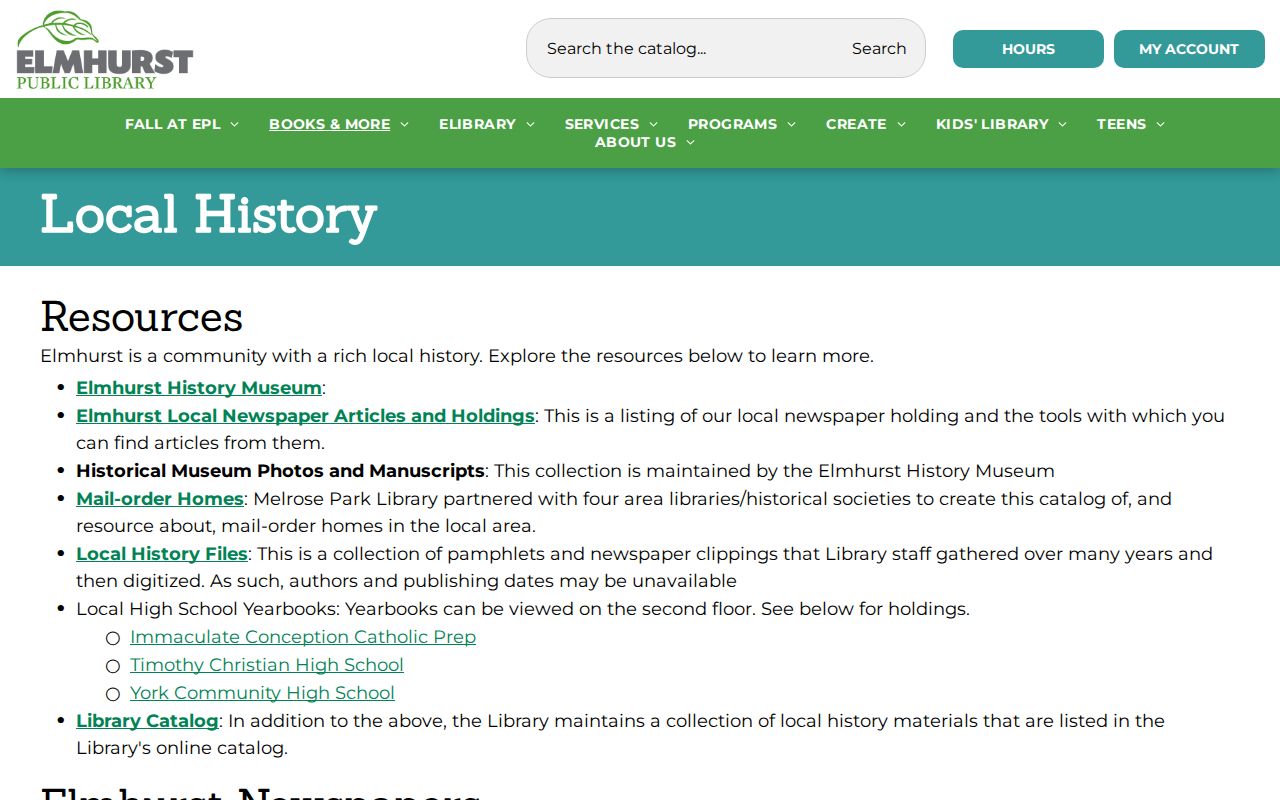Viewport: 1280px width, 800px height.
Task: Submit the catalog Search button
Action: point(879,48)
